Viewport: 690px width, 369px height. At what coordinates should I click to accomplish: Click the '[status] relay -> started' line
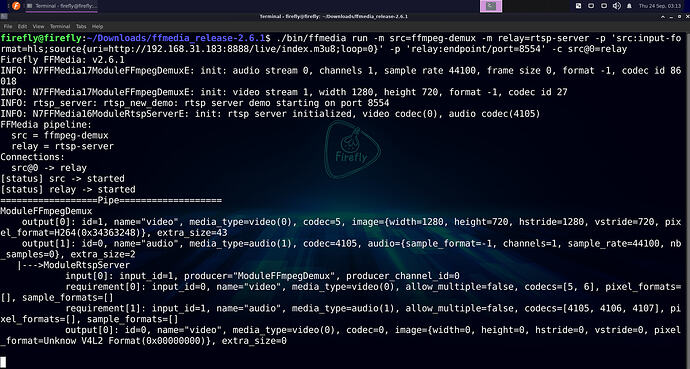click(x=68, y=190)
